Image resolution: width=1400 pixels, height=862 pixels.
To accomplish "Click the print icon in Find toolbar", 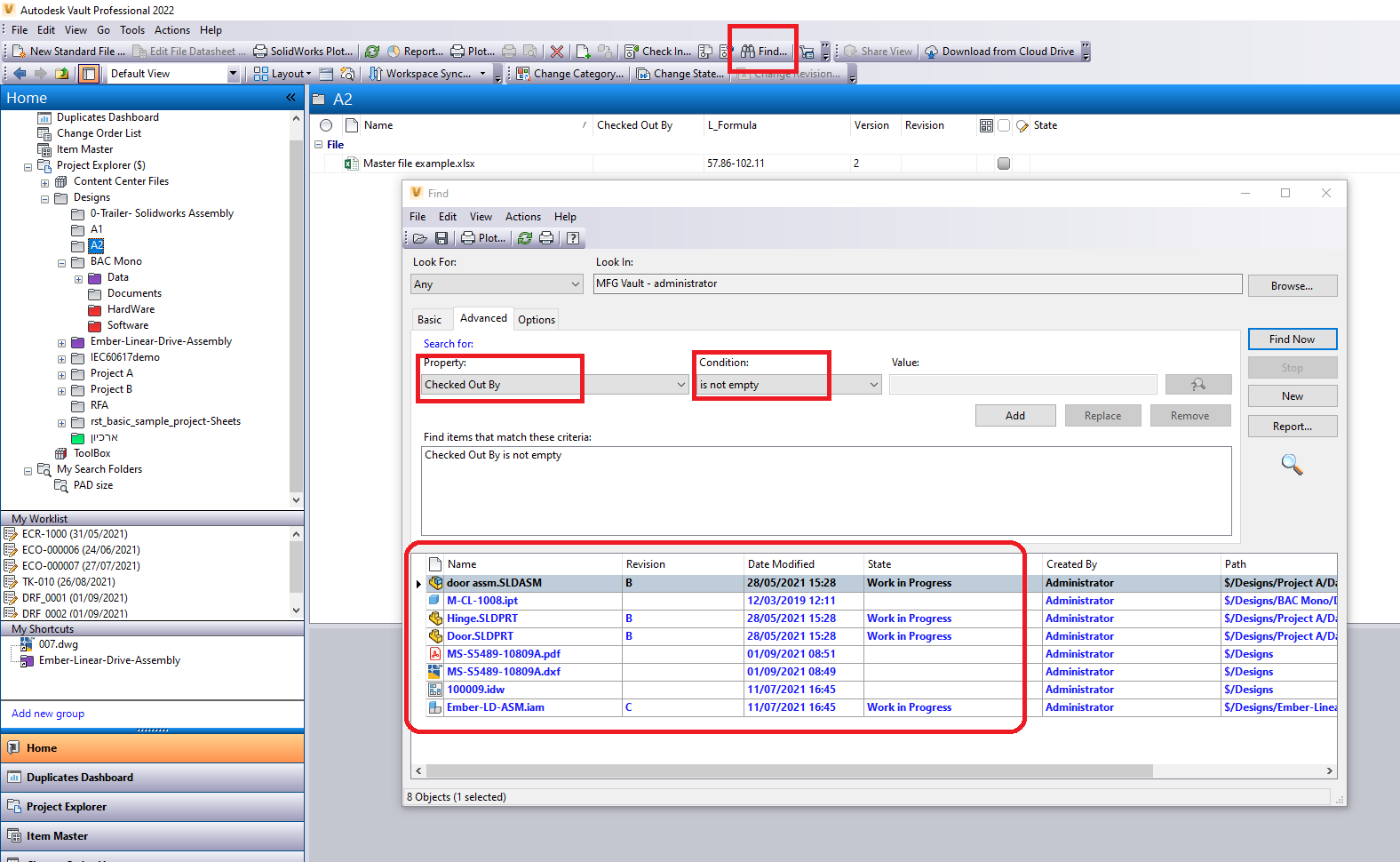I will click(x=546, y=238).
